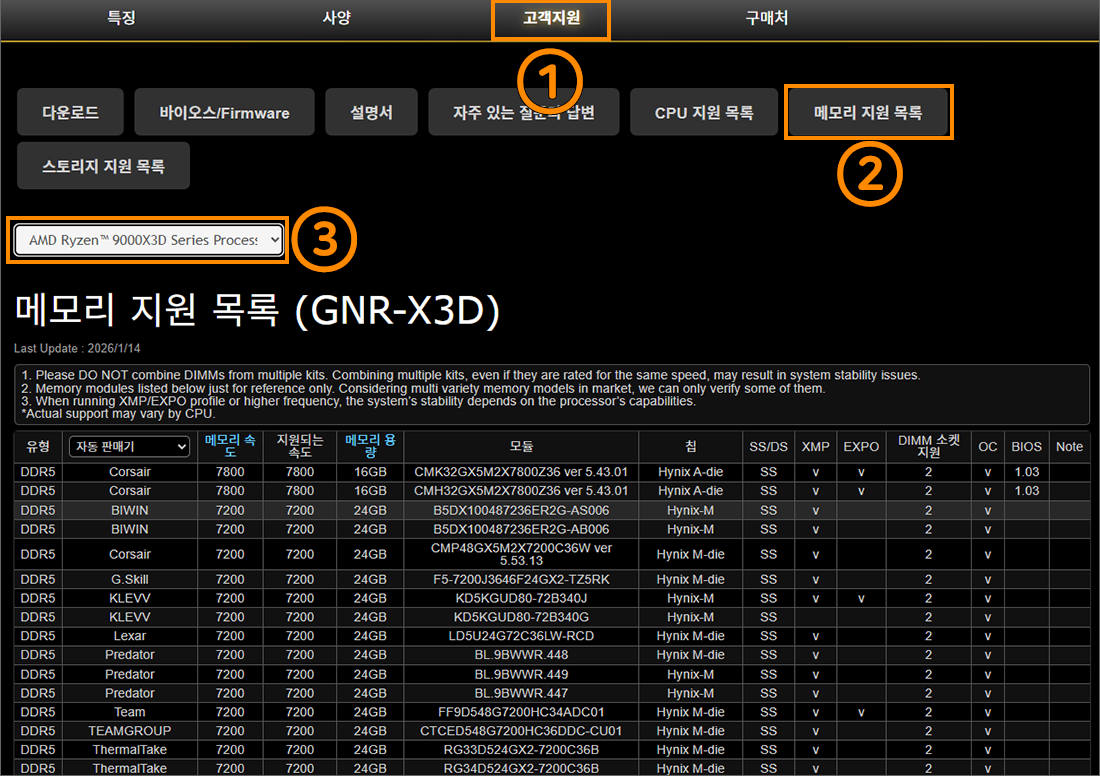This screenshot has height=776, width=1100.
Task: Open the 고객지원 tab
Action: [x=551, y=19]
